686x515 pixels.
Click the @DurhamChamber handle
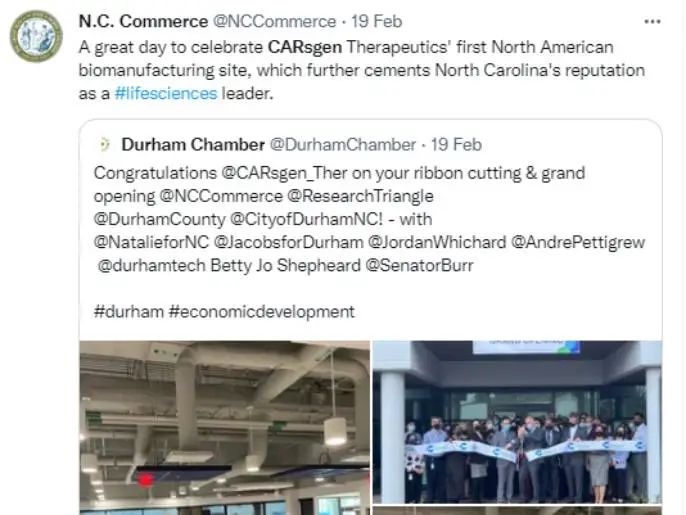point(343,145)
